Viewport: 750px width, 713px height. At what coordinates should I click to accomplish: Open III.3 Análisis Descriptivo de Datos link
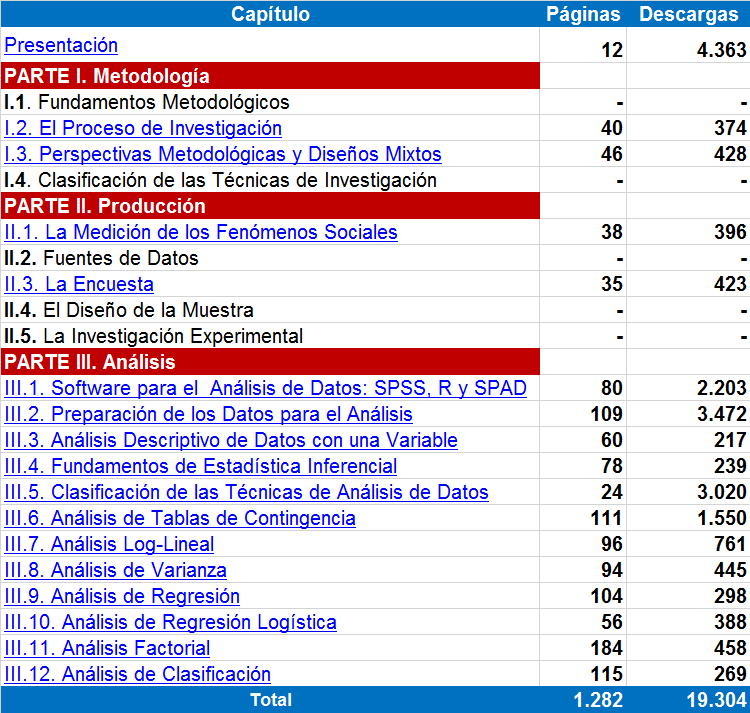click(231, 440)
